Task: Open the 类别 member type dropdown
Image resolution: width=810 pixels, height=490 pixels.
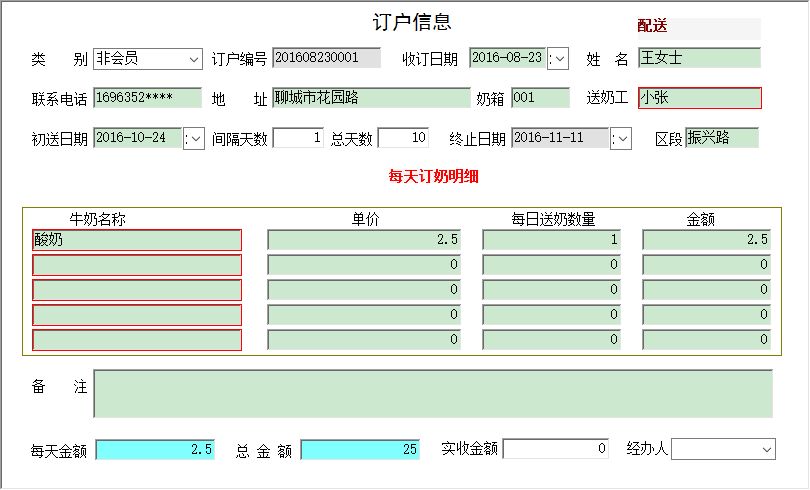Action: click(x=193, y=59)
